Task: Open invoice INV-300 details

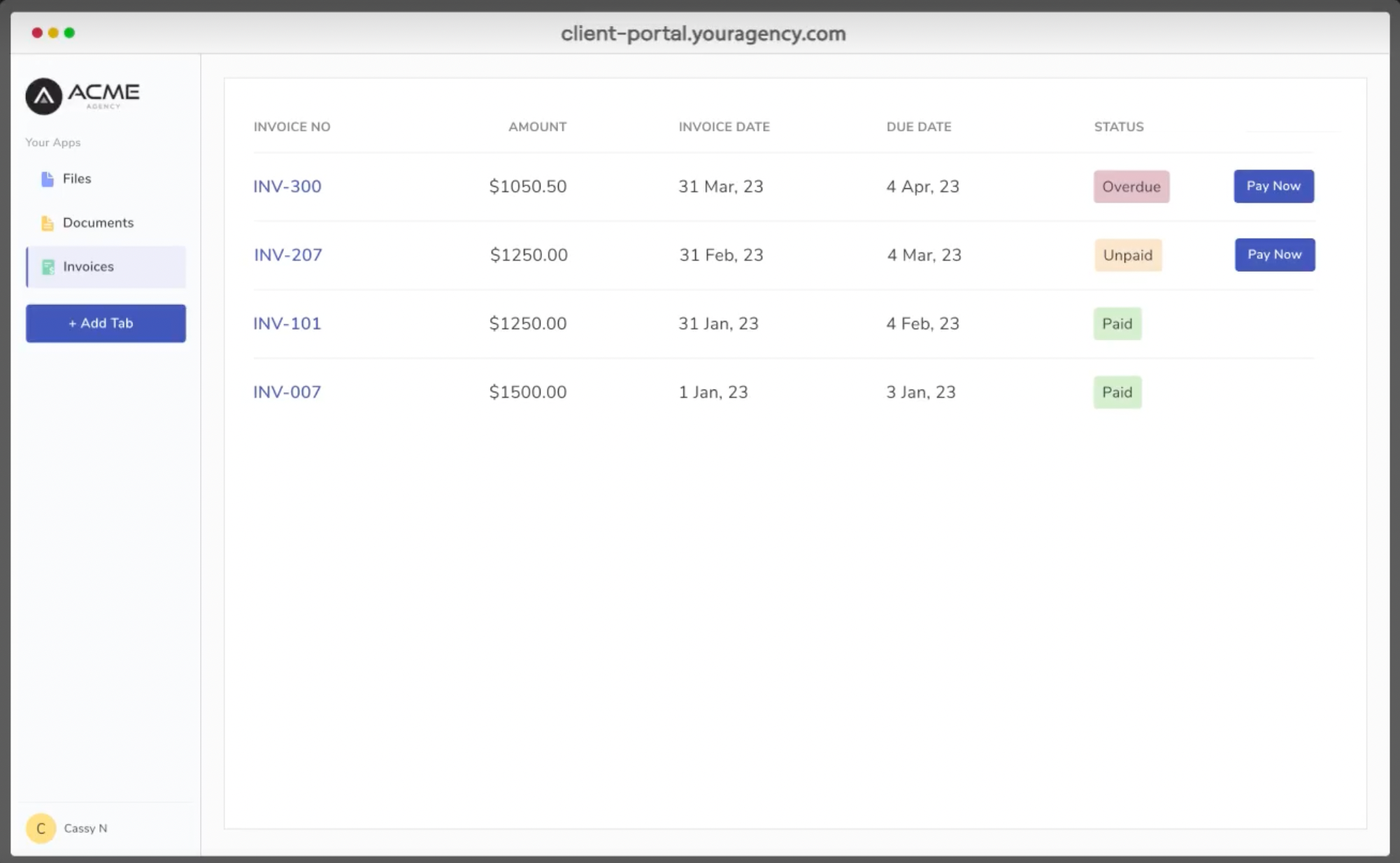Action: [x=287, y=186]
